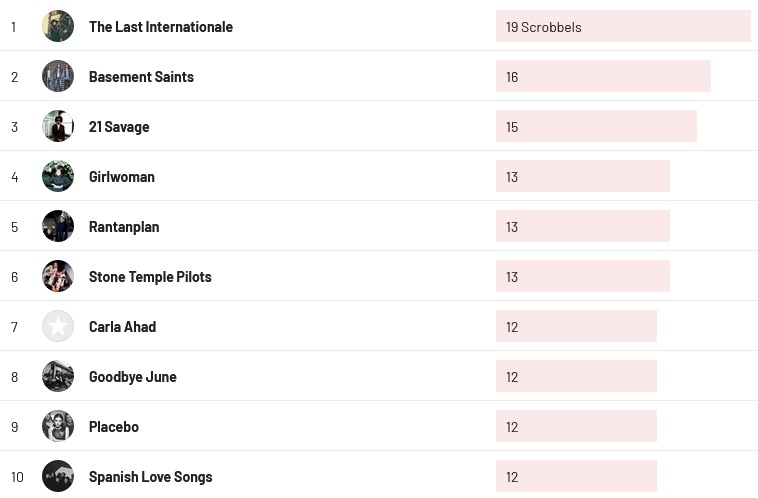Image resolution: width=758 pixels, height=498 pixels.
Task: Select Girlwoman artist thumbnail
Action: pyautogui.click(x=58, y=176)
